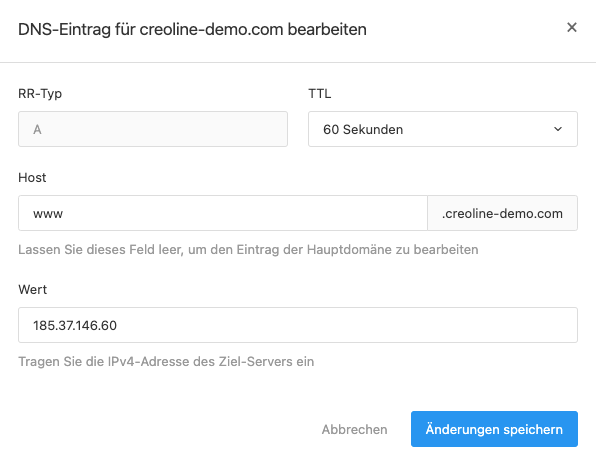Click the Wert label
This screenshot has height=466, width=596.
(32, 289)
